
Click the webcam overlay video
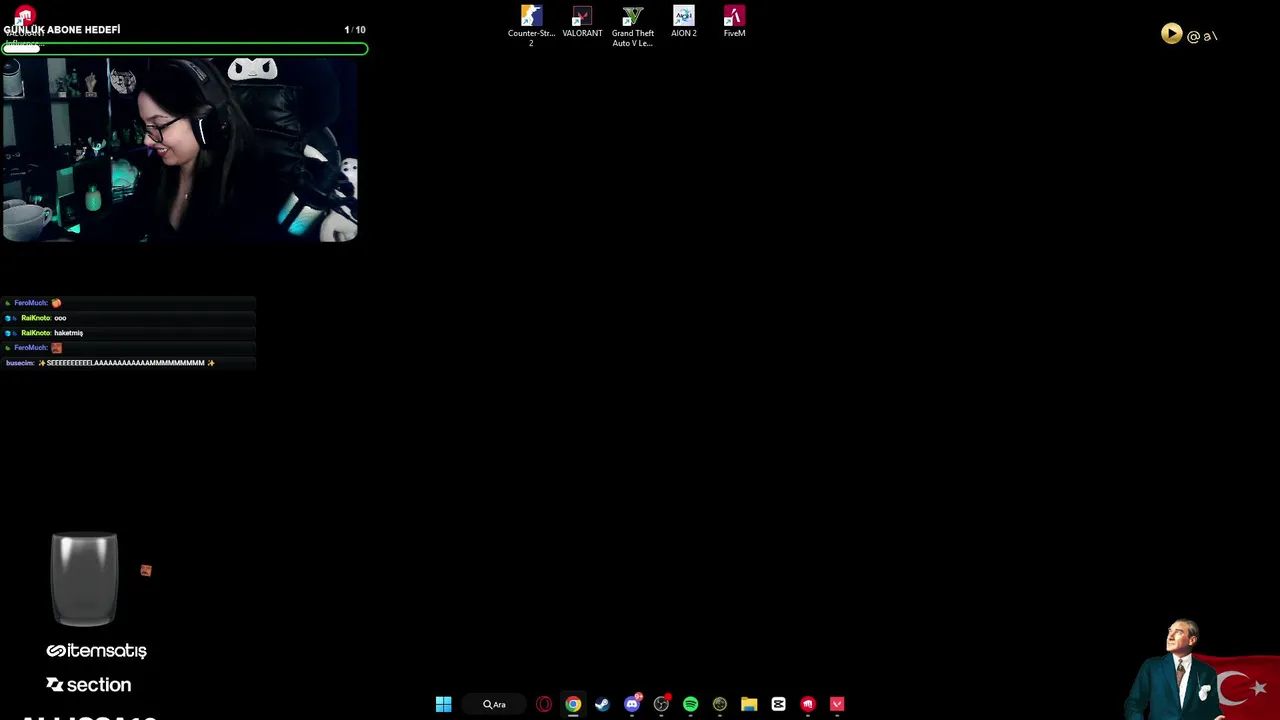click(180, 149)
